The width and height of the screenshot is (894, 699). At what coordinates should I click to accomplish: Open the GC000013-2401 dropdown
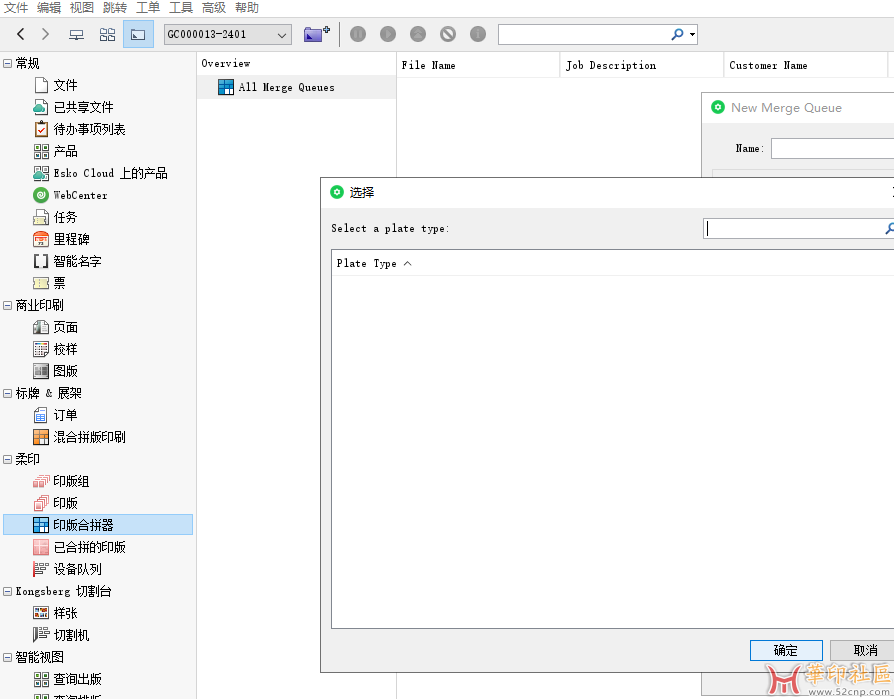(227, 35)
